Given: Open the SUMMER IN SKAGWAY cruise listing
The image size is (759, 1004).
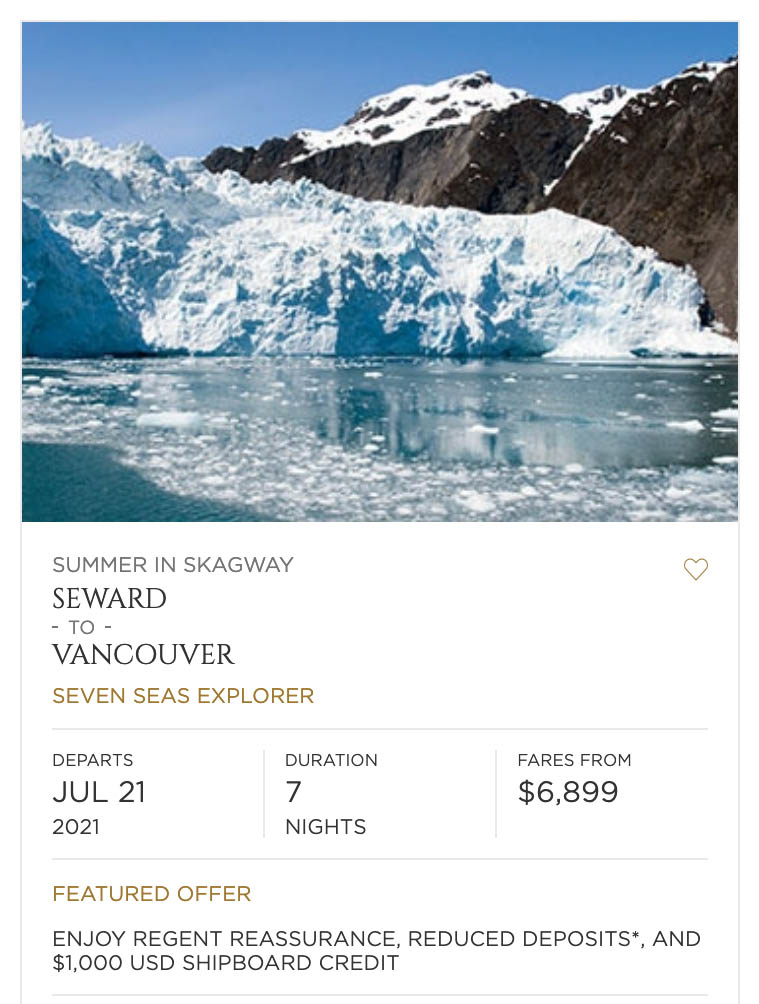Looking at the screenshot, I should pyautogui.click(x=173, y=565).
